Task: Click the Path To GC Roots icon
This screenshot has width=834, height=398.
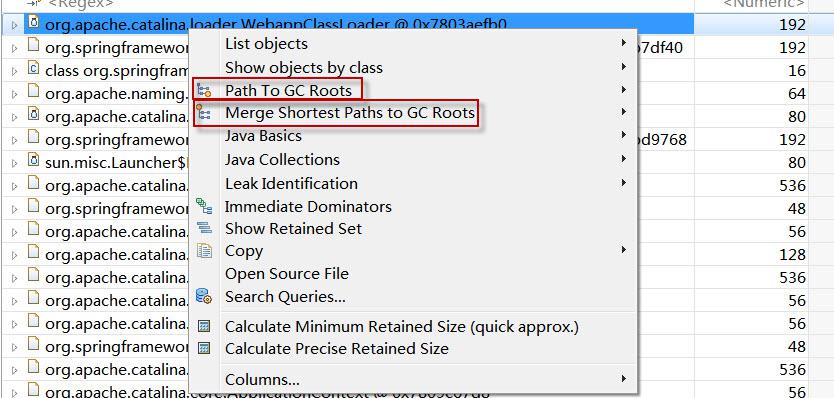Action: pyautogui.click(x=204, y=90)
